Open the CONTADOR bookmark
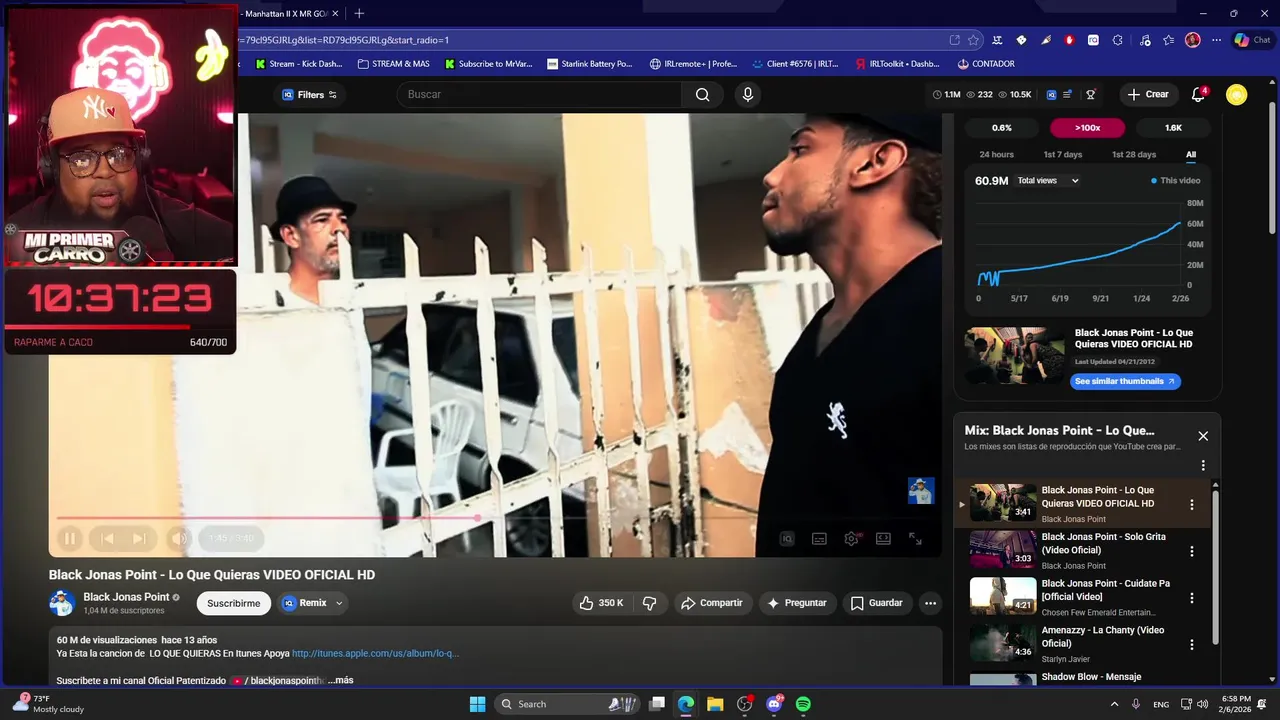1280x720 pixels. [x=986, y=64]
